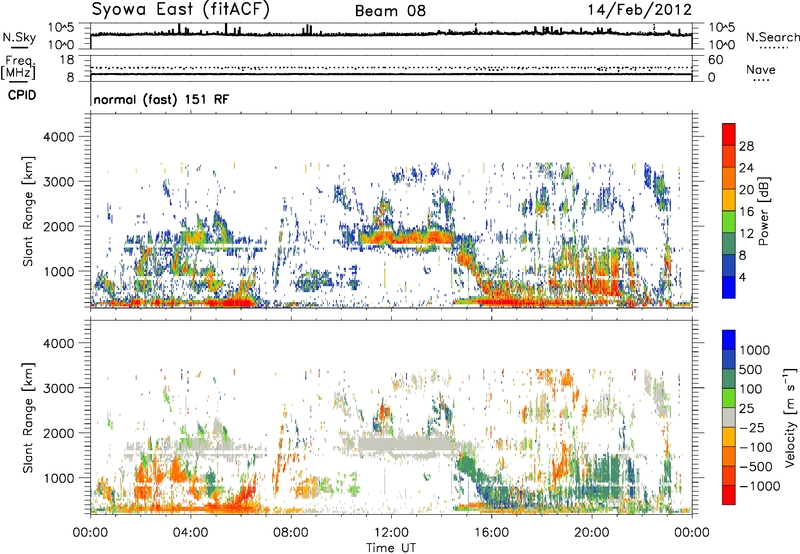800x554 pixels.
Task: Click the 'Power [dB]' colorbar label
Action: [x=763, y=211]
